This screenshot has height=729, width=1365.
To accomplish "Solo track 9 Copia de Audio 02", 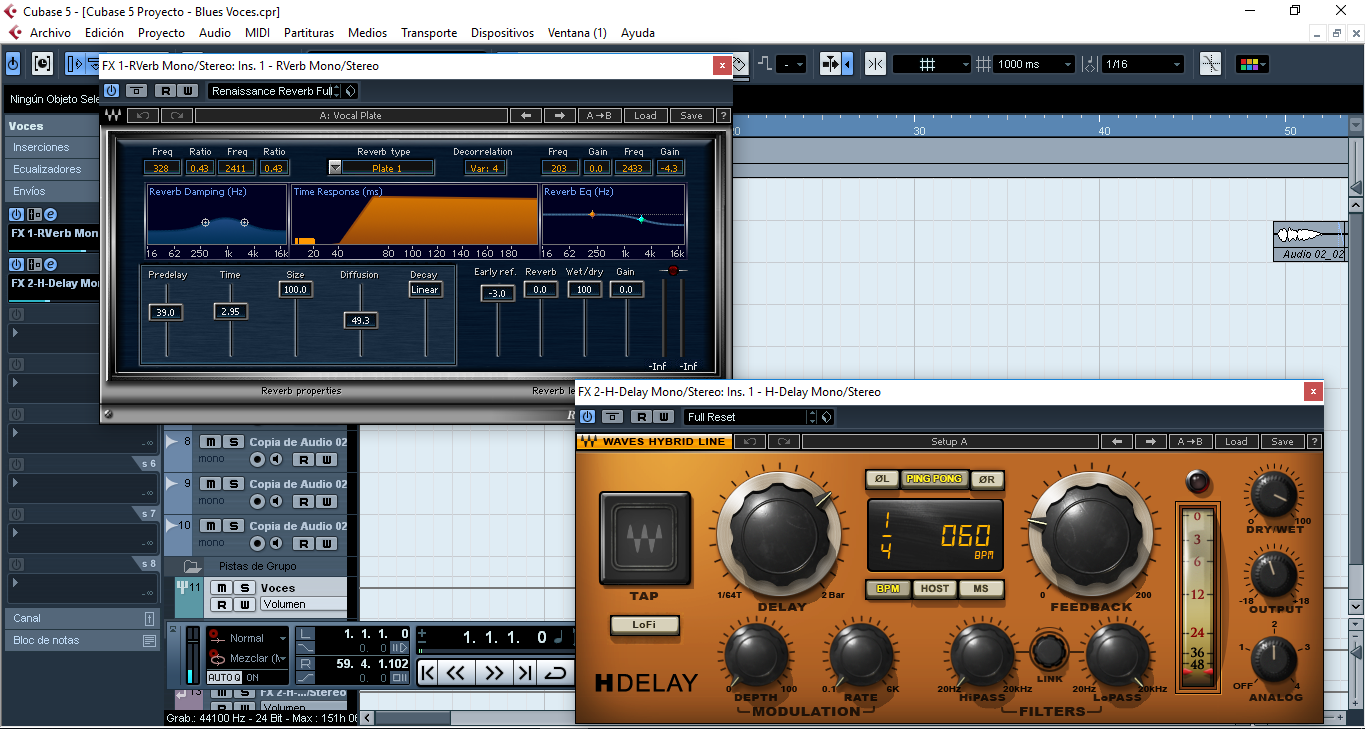I will [x=233, y=484].
